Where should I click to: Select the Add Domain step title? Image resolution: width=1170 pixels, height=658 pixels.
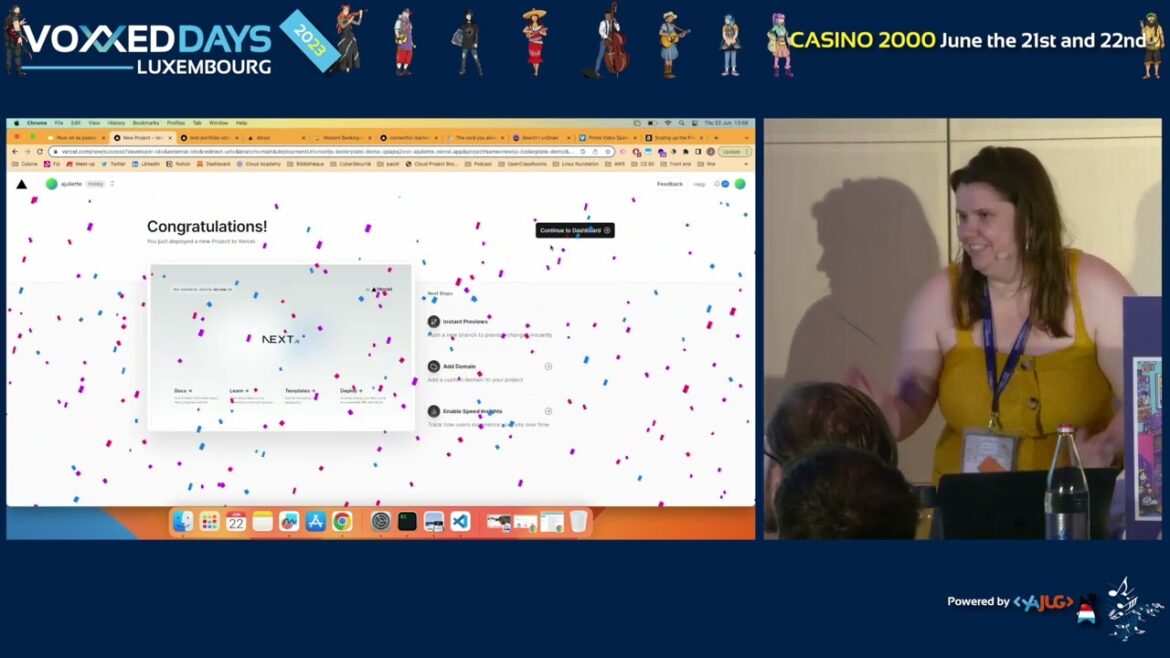click(459, 366)
